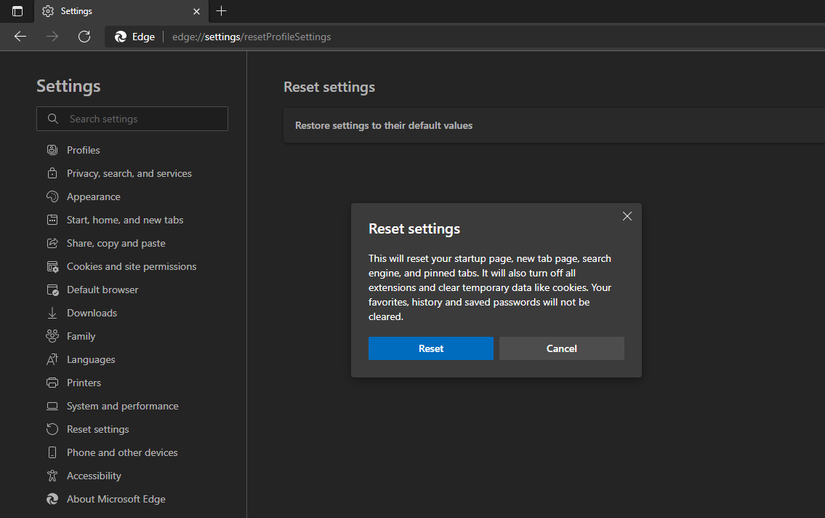Close the dialog with the X icon
This screenshot has height=518, width=825.
[627, 216]
